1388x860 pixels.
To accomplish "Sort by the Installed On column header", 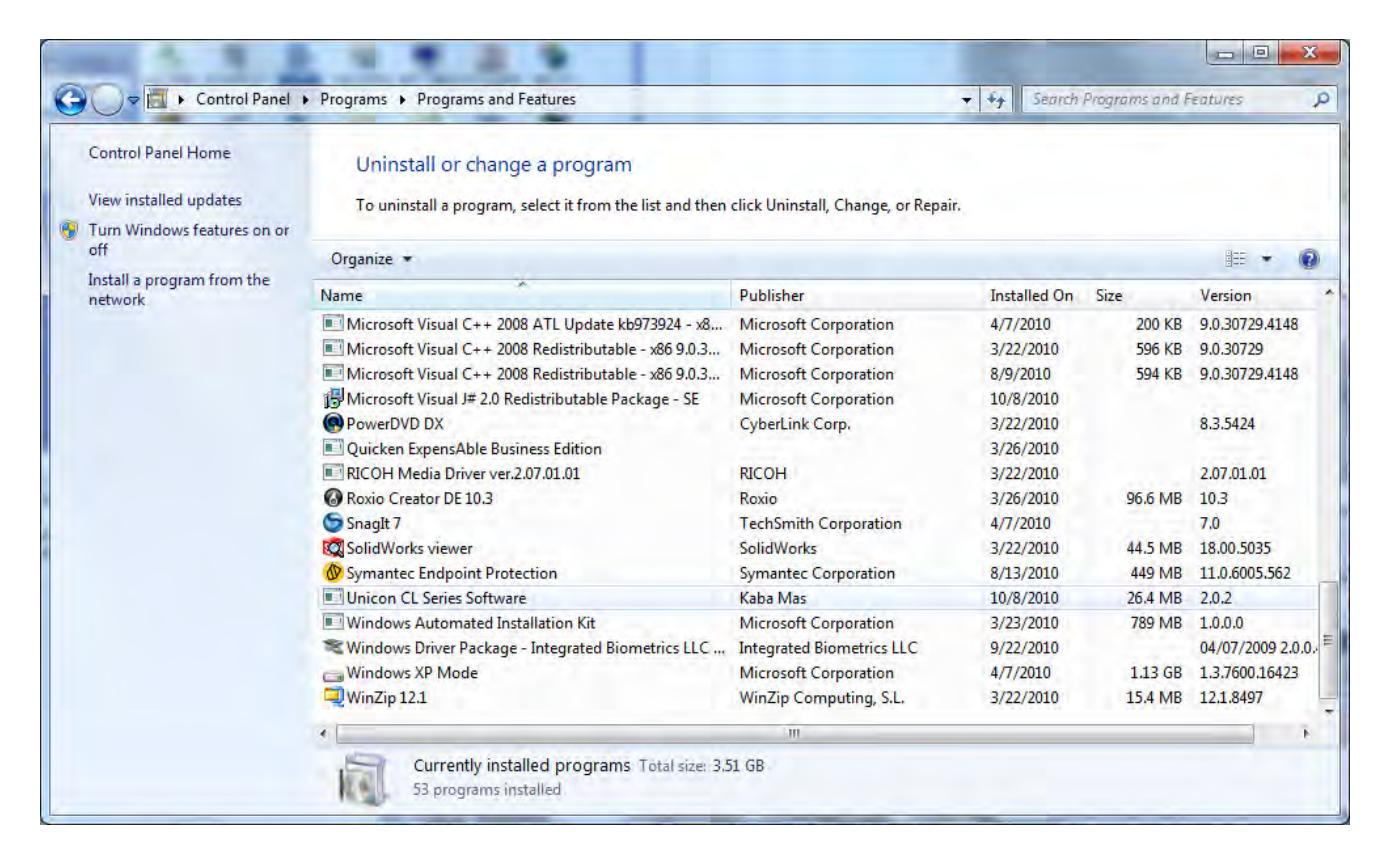I will pos(1036,296).
